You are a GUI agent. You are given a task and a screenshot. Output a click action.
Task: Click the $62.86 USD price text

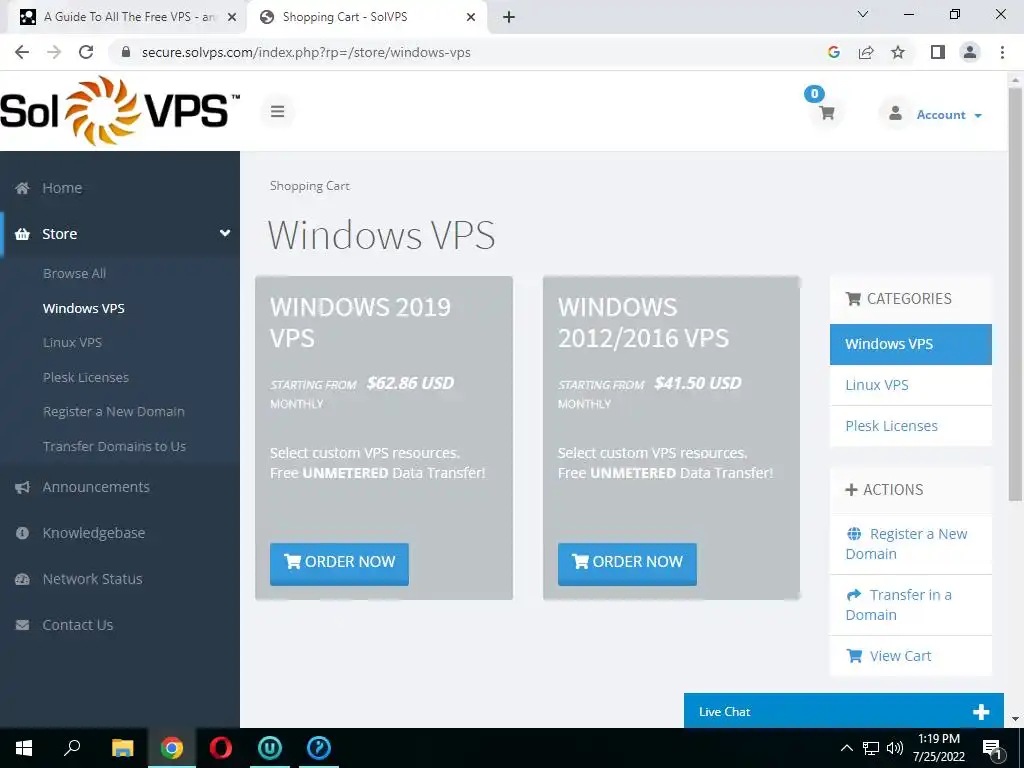[x=410, y=383]
